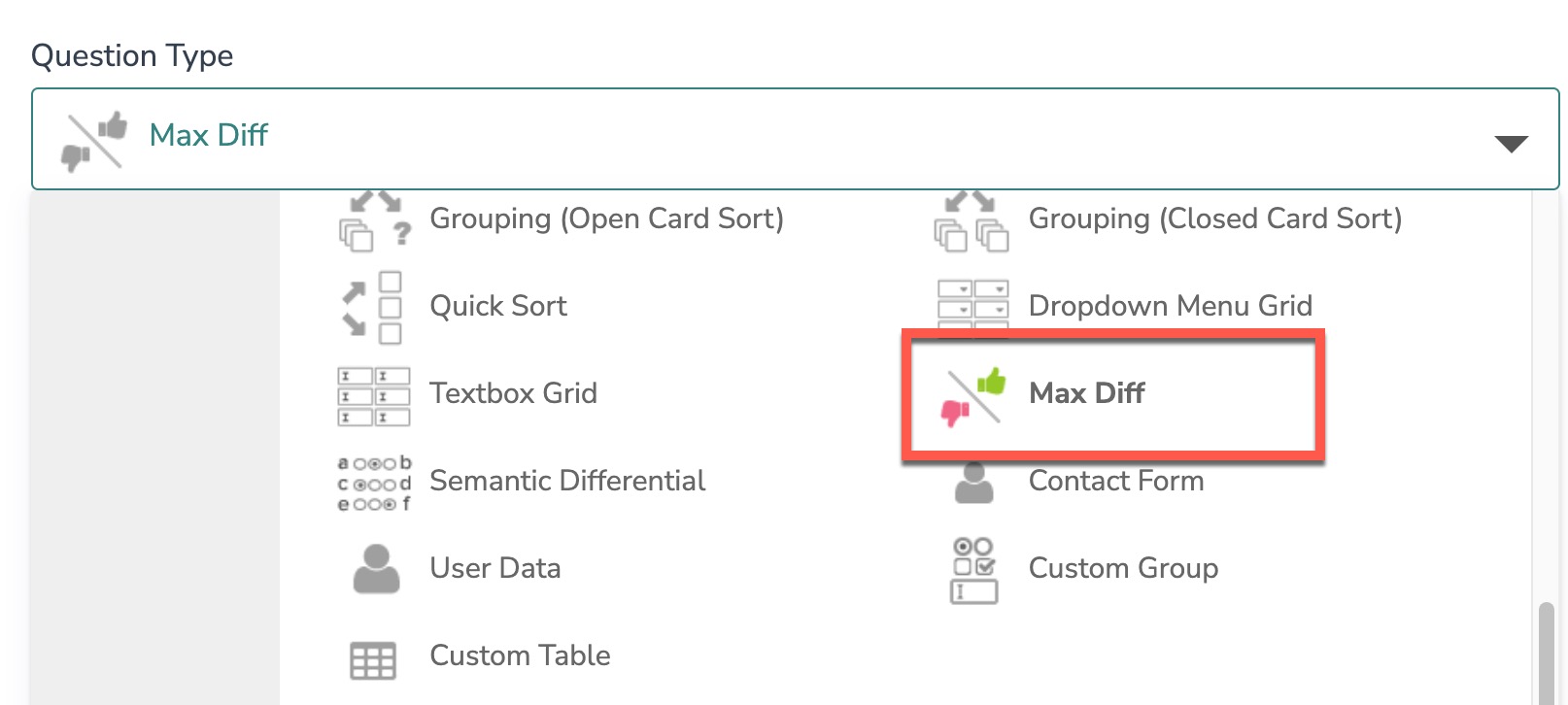1568x705 pixels.
Task: Click the Semantic Differential icon
Action: pos(374,483)
